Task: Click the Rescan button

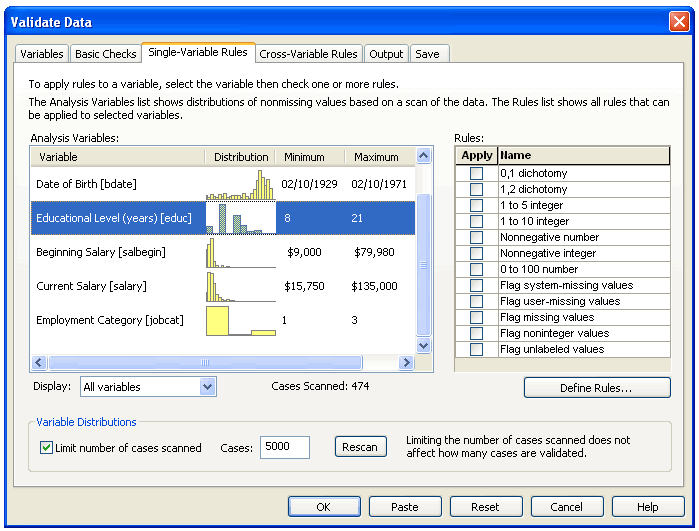Action: (360, 447)
